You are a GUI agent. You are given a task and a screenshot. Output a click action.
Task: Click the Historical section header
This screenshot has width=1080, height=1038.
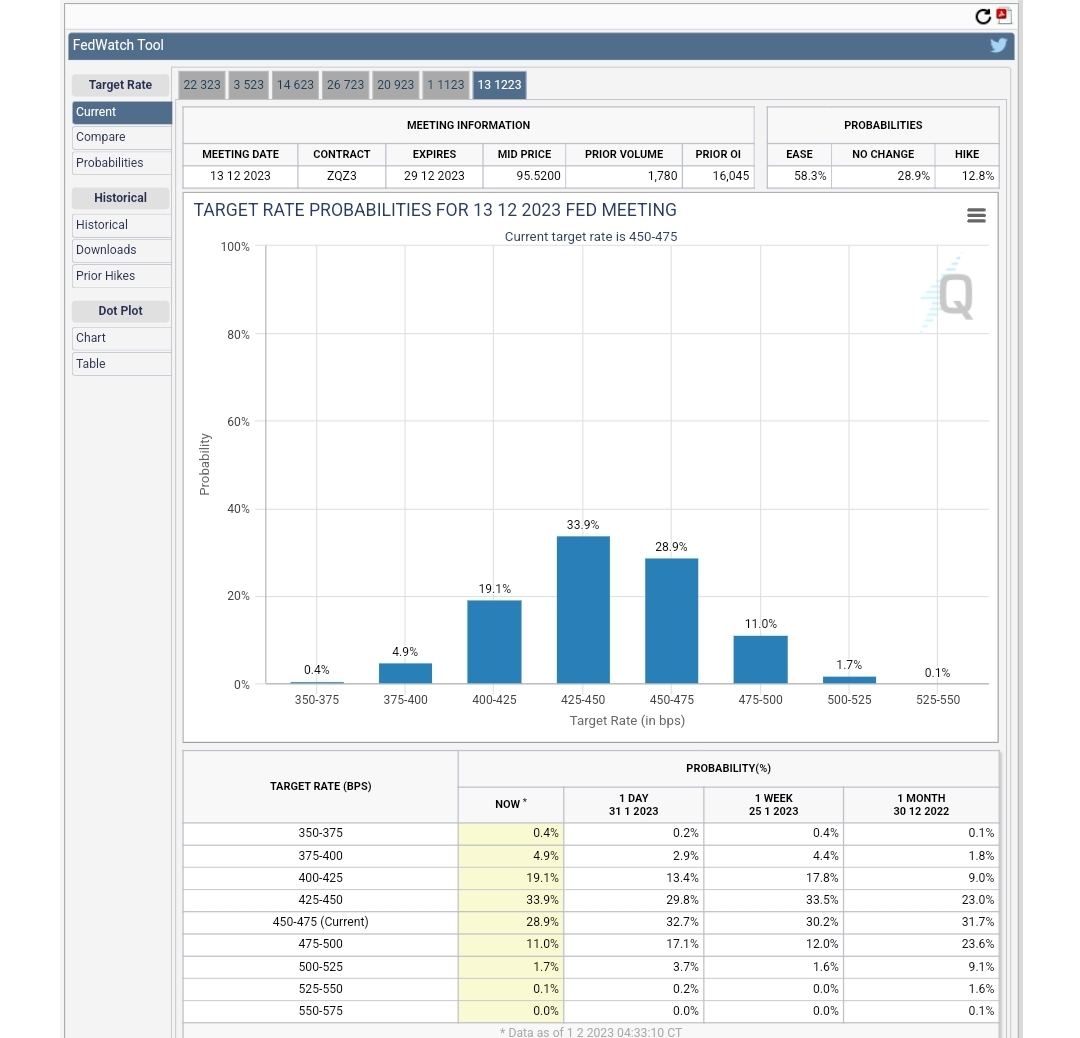(121, 198)
